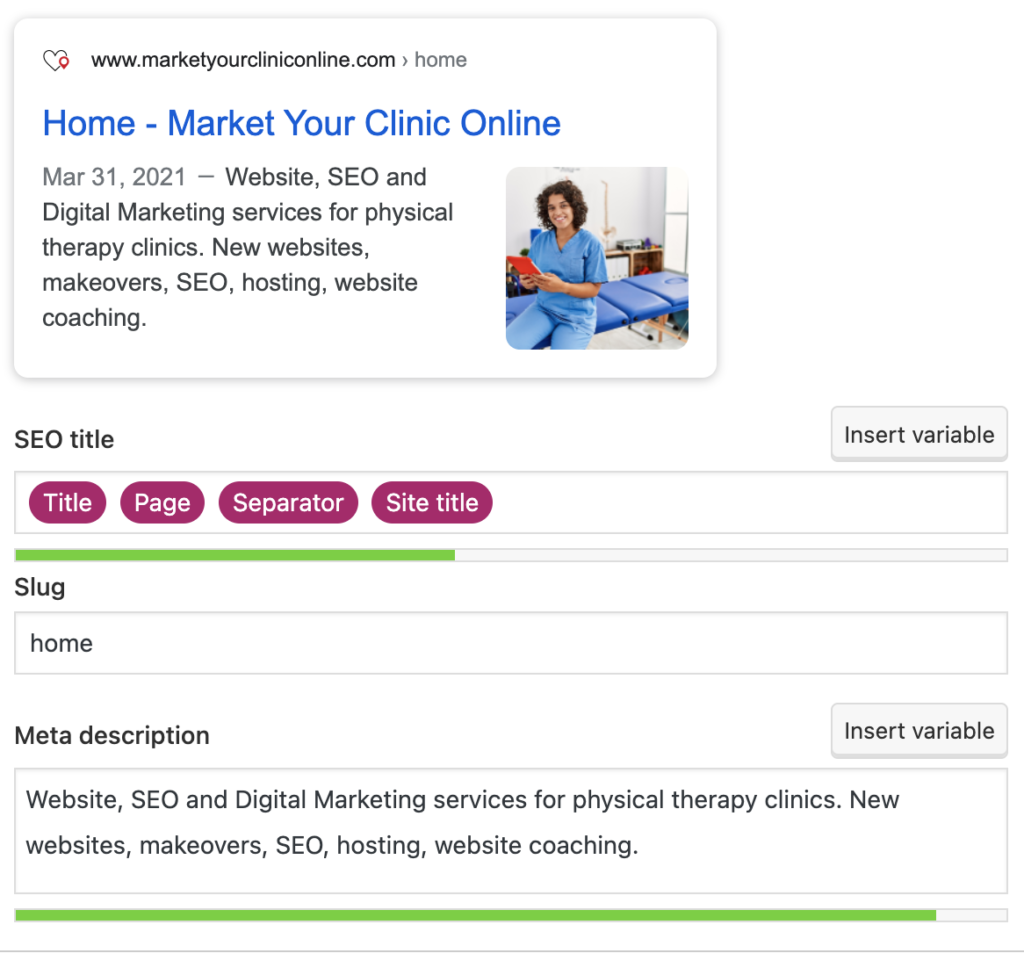The width and height of the screenshot is (1024, 975).
Task: Click the SEO title length progress bar
Action: pos(511,555)
